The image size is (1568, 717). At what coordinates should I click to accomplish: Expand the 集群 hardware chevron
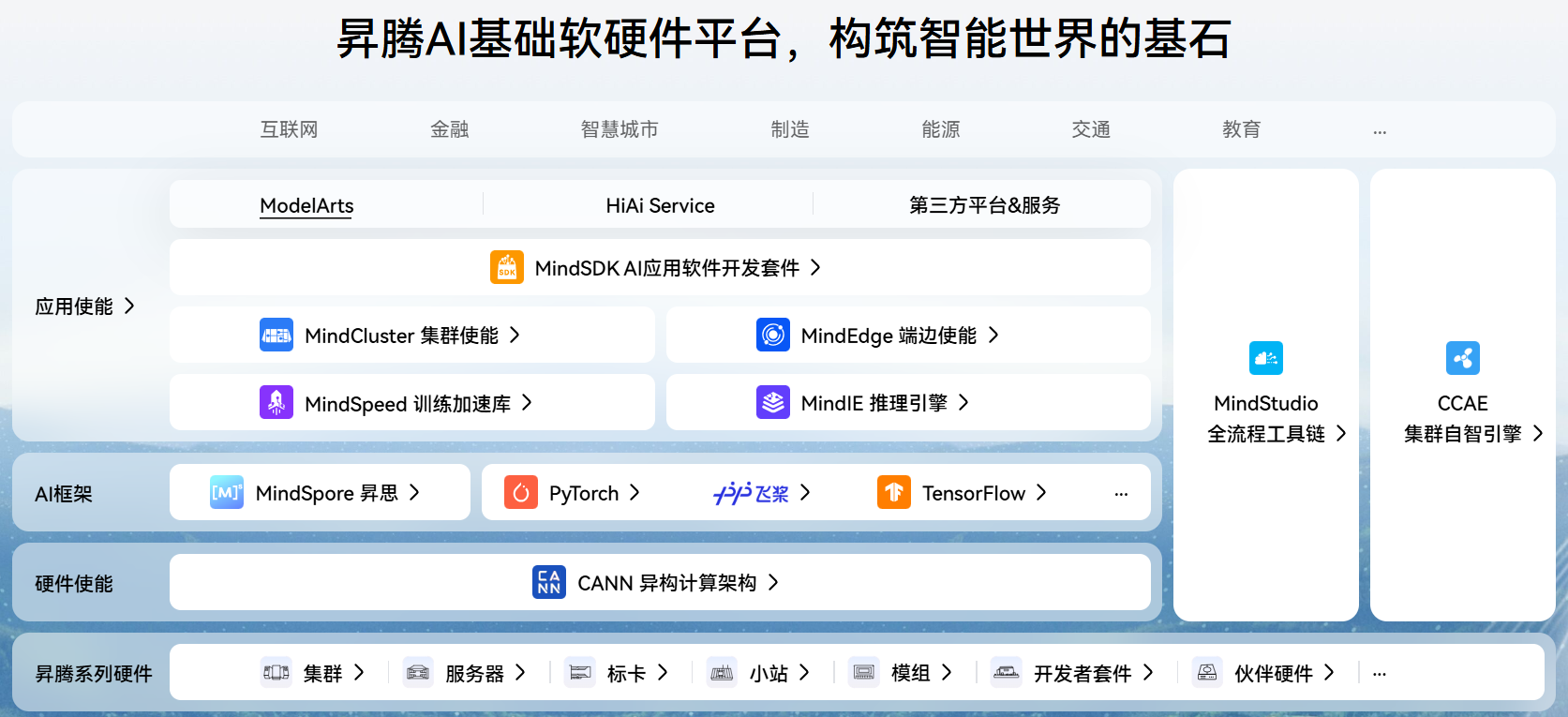coord(359,672)
